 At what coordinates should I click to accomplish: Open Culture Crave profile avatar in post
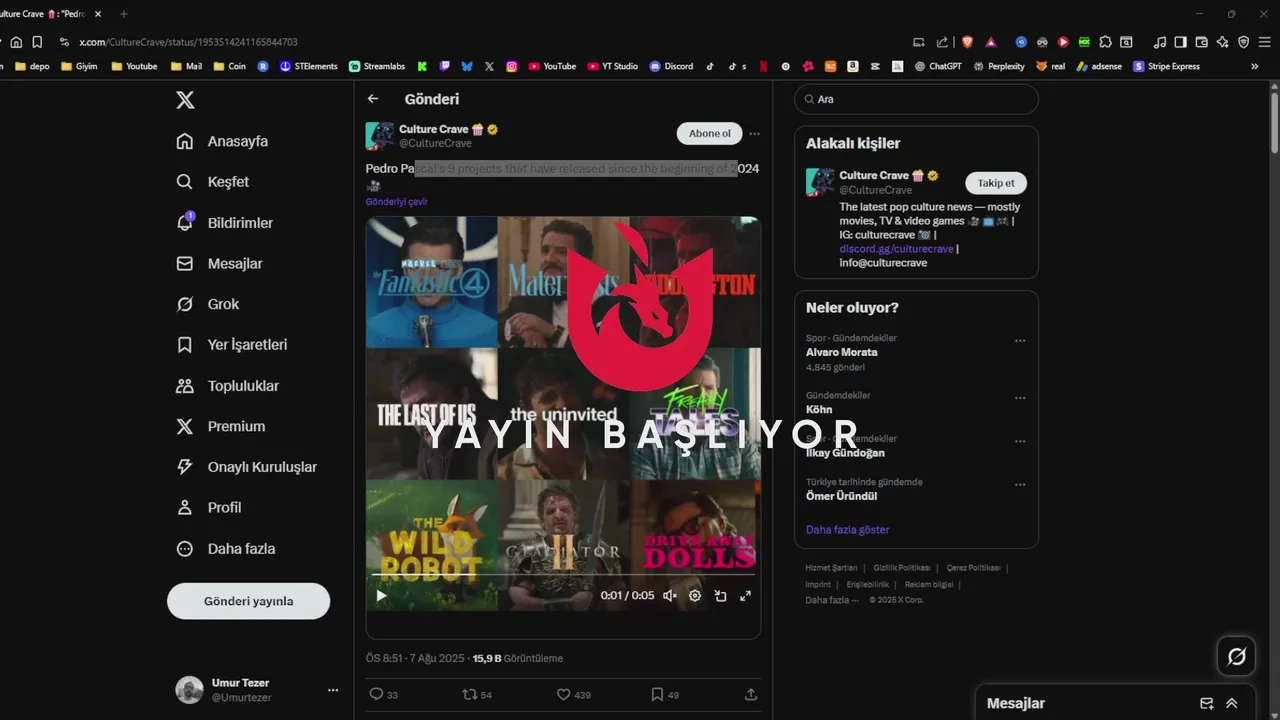pos(380,136)
